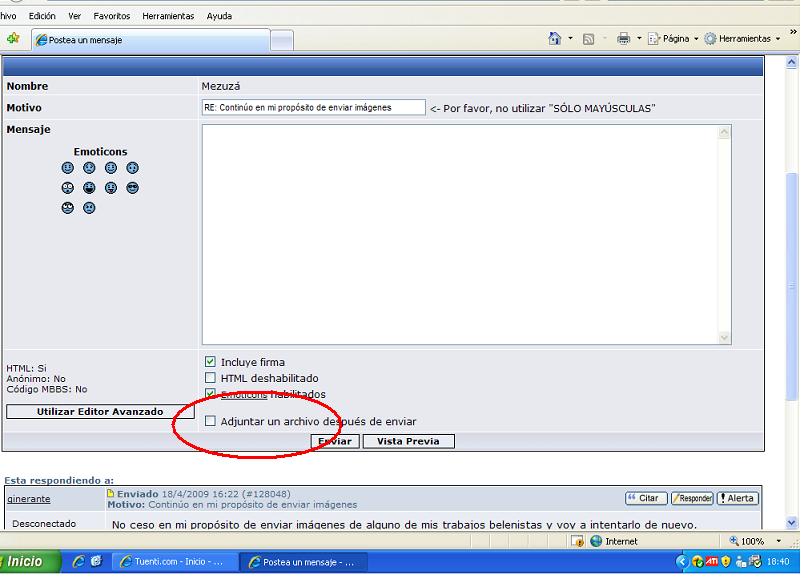Click inside the Mensaje text area

(x=466, y=235)
